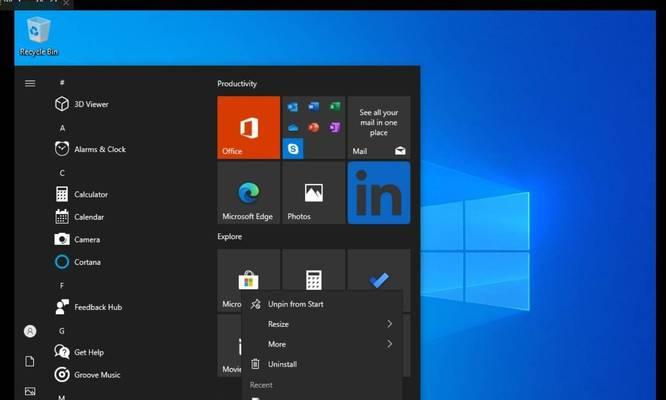Open Cortana app entry
Viewport: 666px width, 400px height.
tap(78, 262)
